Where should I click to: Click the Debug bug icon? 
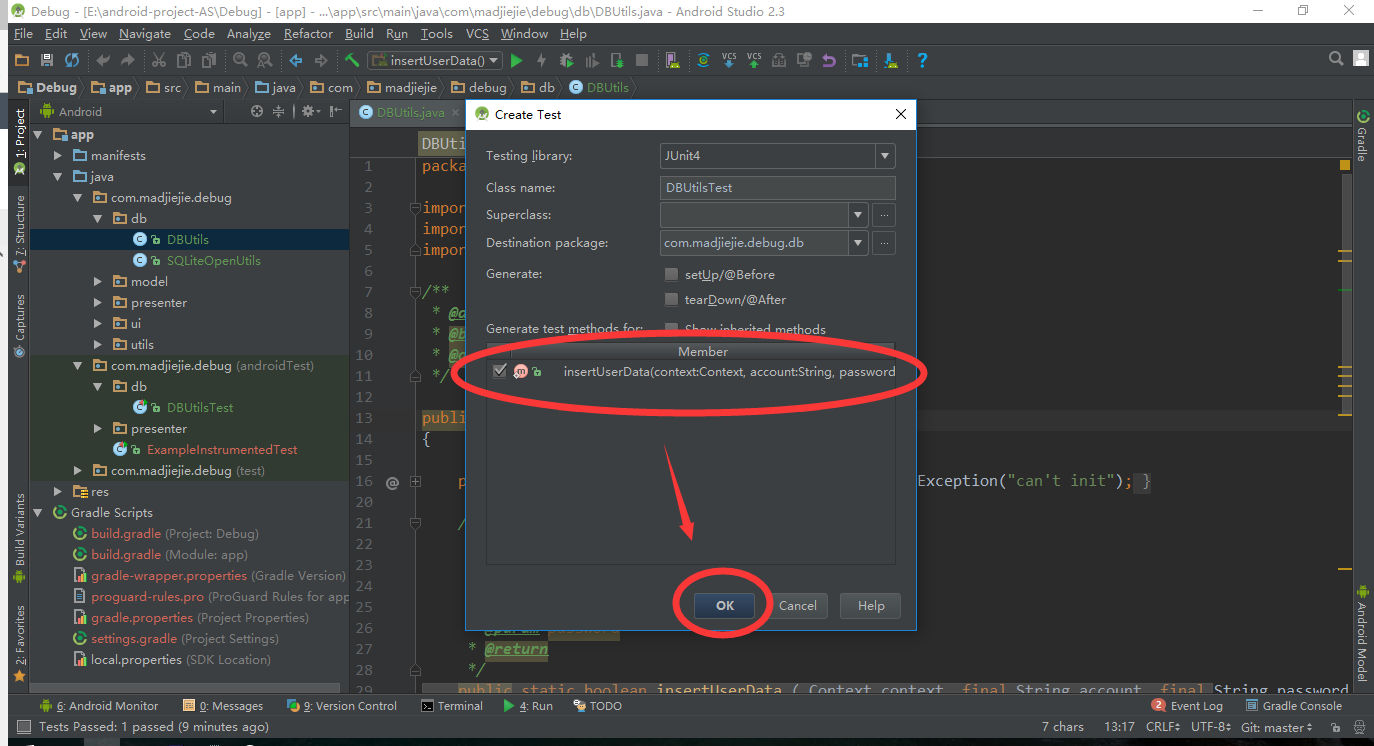click(x=566, y=60)
